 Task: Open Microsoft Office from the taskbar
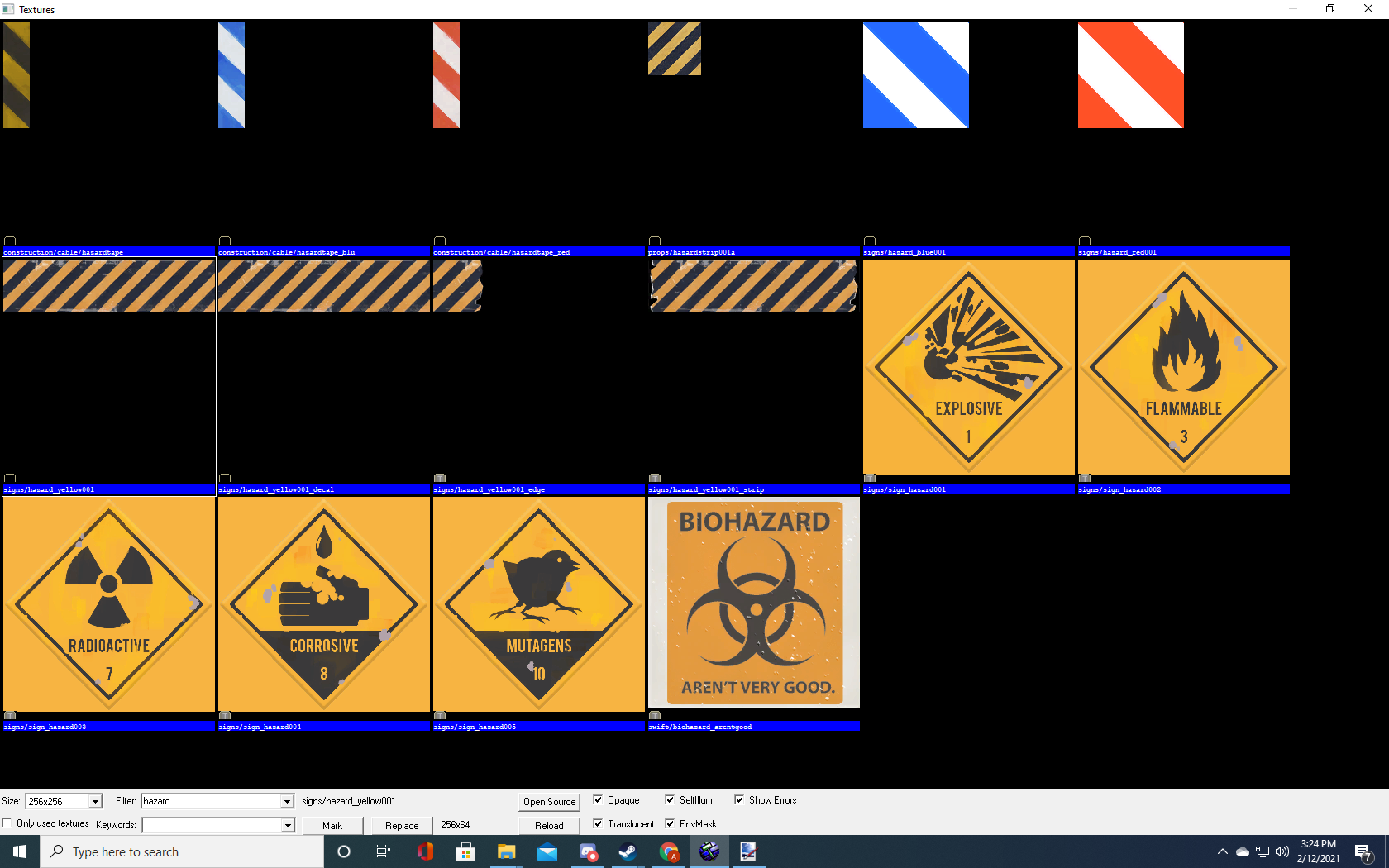[x=425, y=851]
